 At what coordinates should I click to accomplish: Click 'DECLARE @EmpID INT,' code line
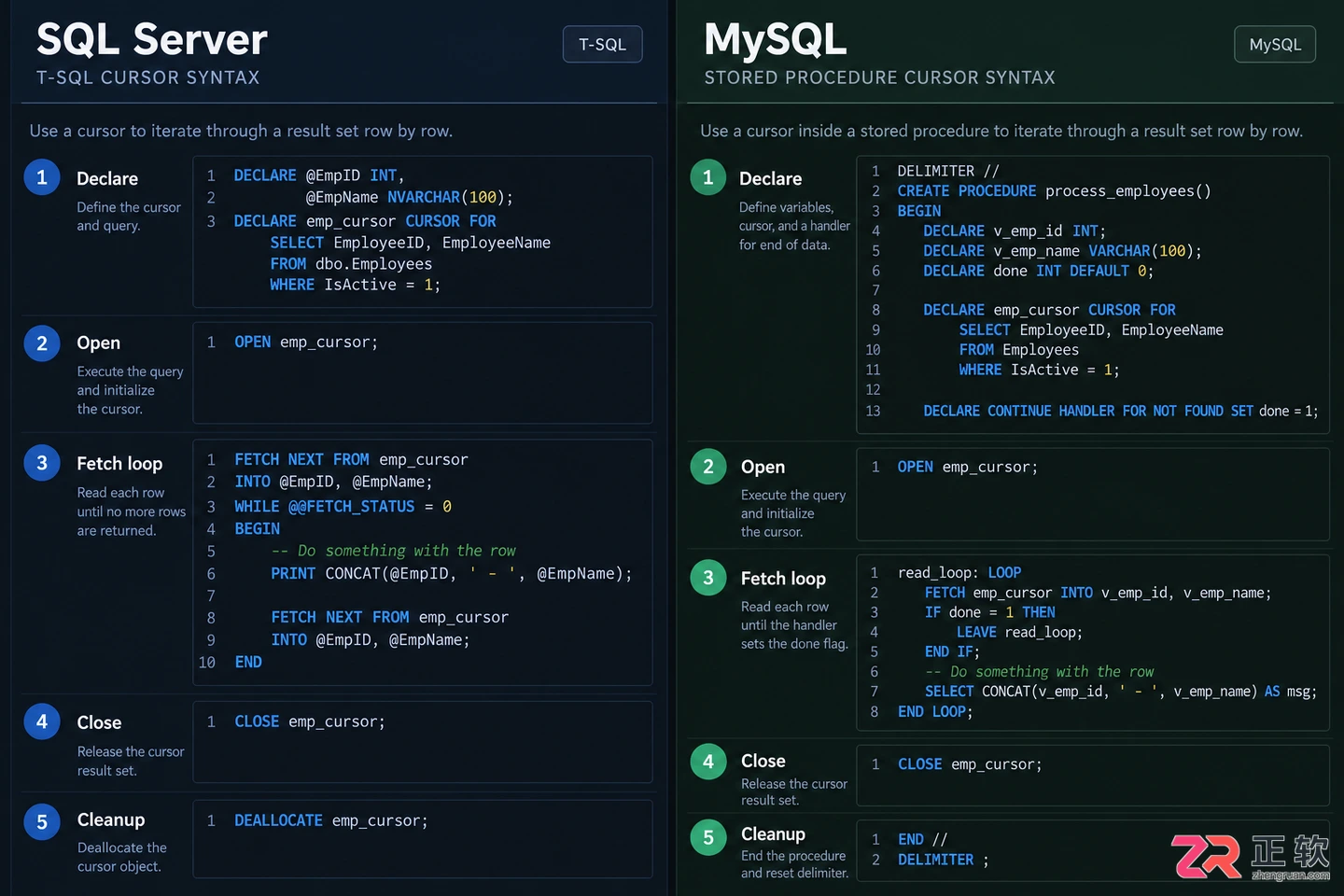319,175
